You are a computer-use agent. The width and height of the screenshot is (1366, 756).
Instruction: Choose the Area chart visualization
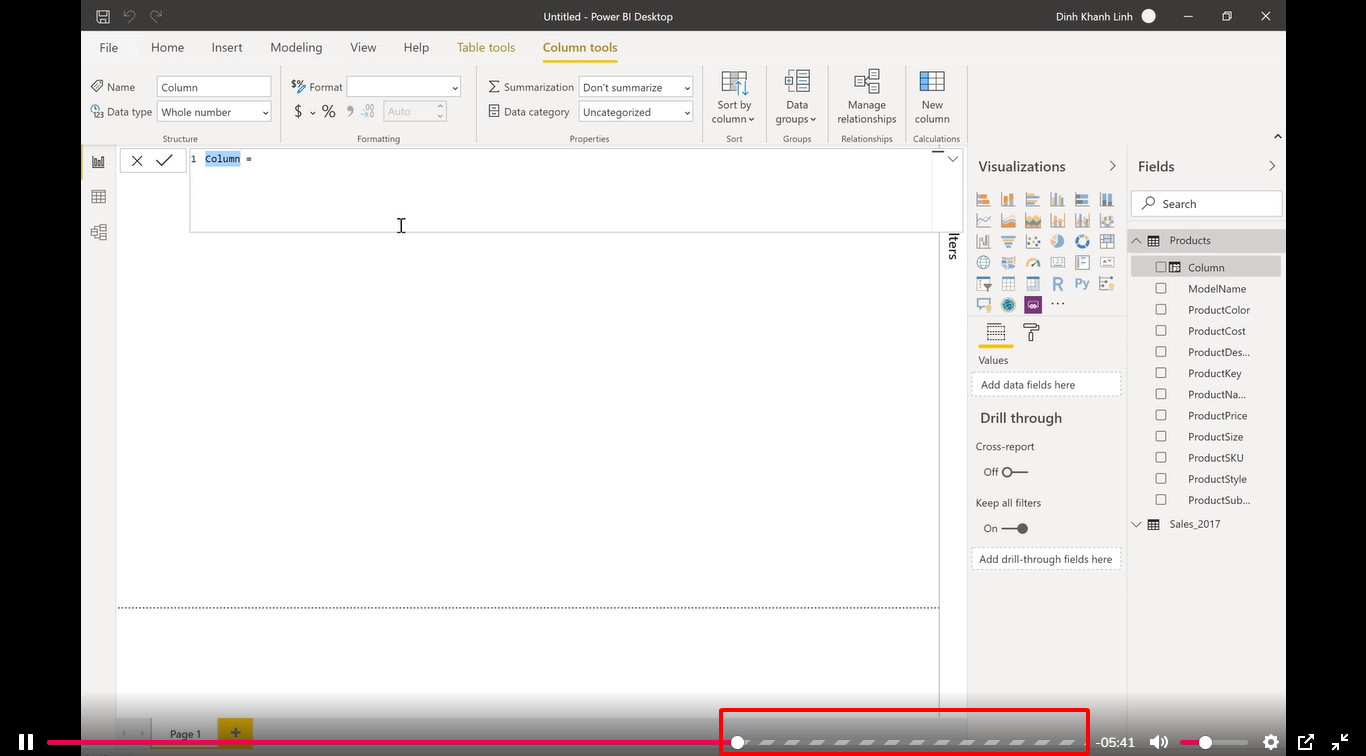tap(1008, 220)
